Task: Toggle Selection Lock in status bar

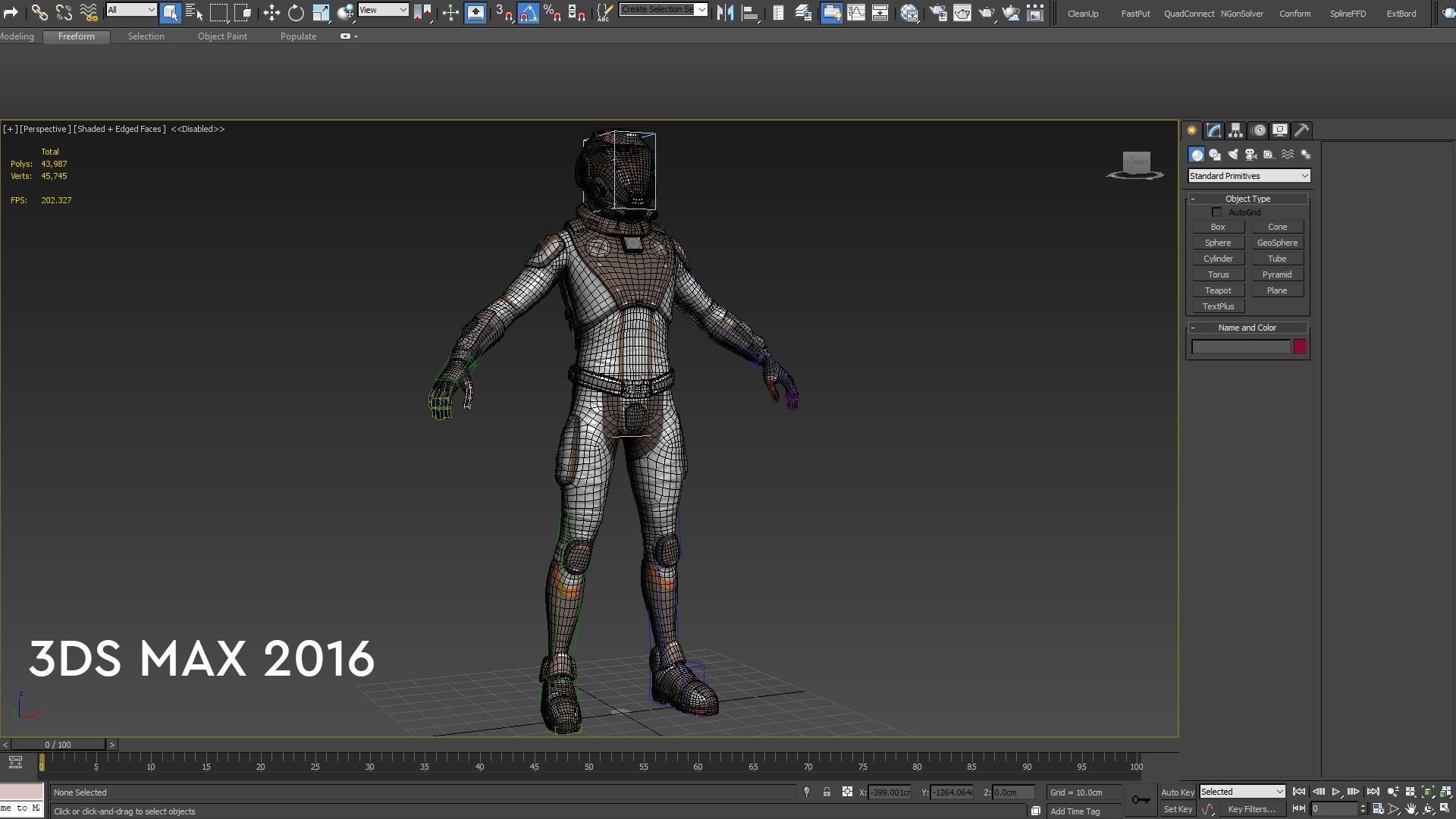Action: click(x=827, y=792)
